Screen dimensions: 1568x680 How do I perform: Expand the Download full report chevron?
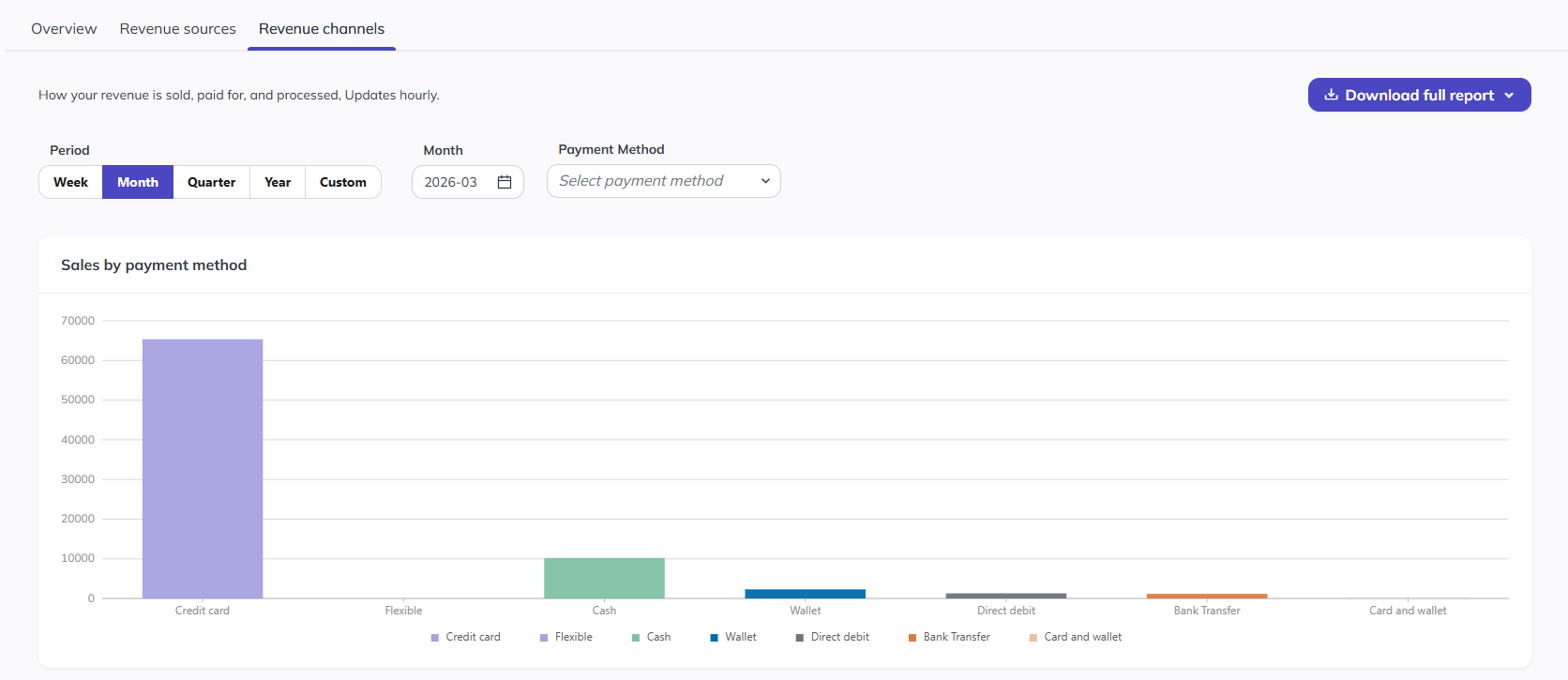coord(1509,96)
